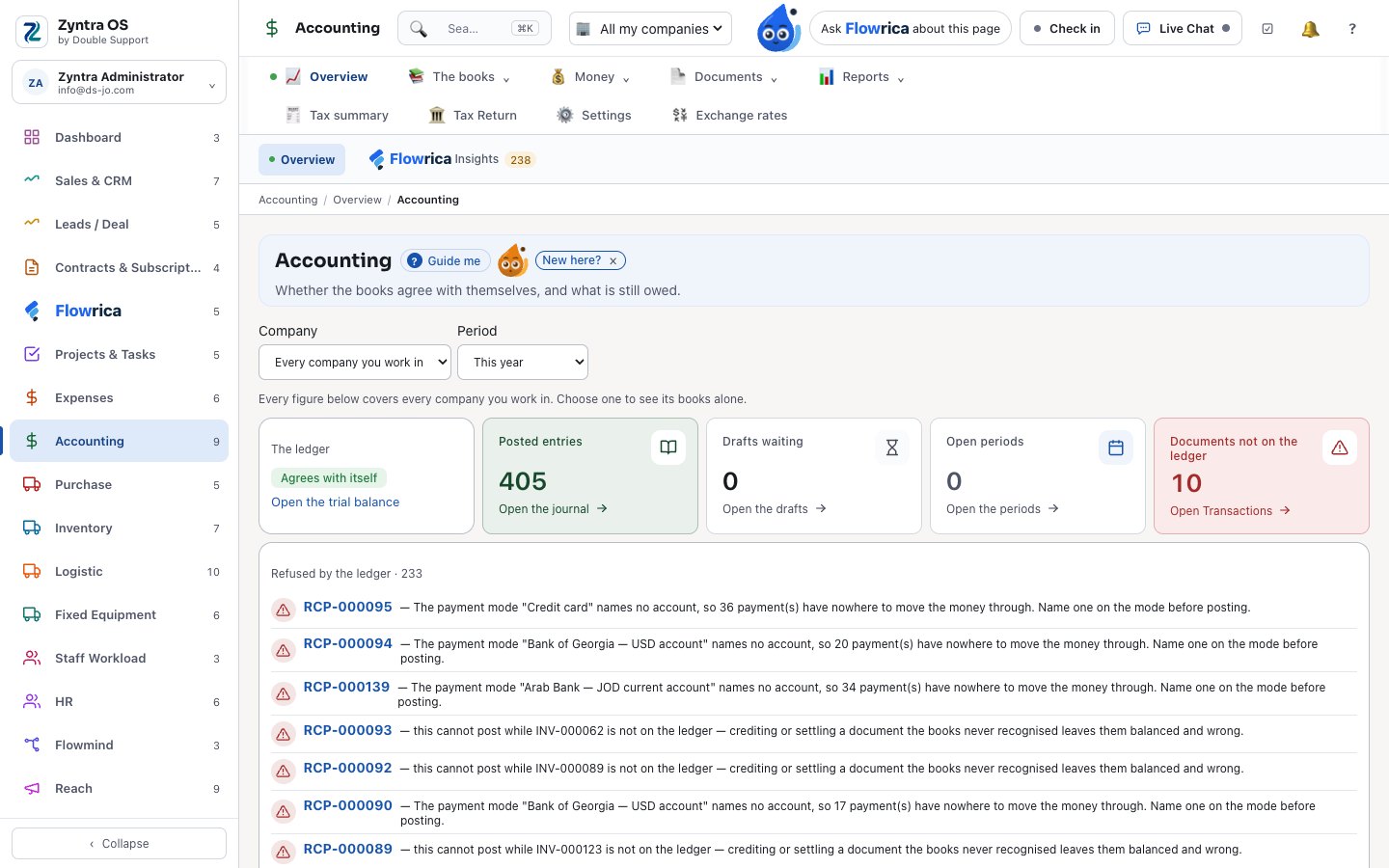Viewport: 1389px width, 868px height.
Task: Expand the Zyntra Administrator account menu
Action: (x=119, y=83)
